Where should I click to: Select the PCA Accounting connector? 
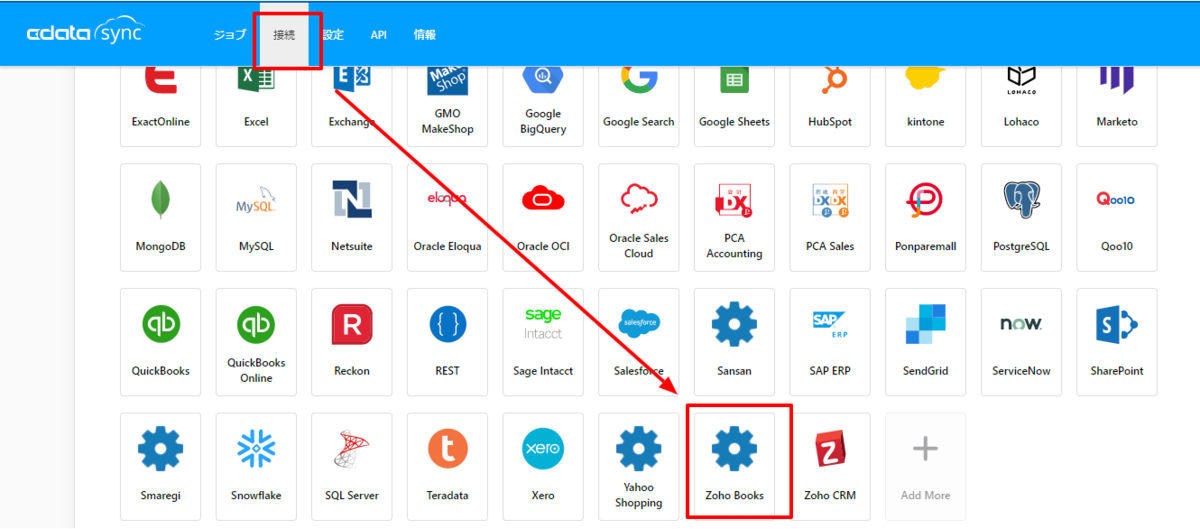[734, 217]
